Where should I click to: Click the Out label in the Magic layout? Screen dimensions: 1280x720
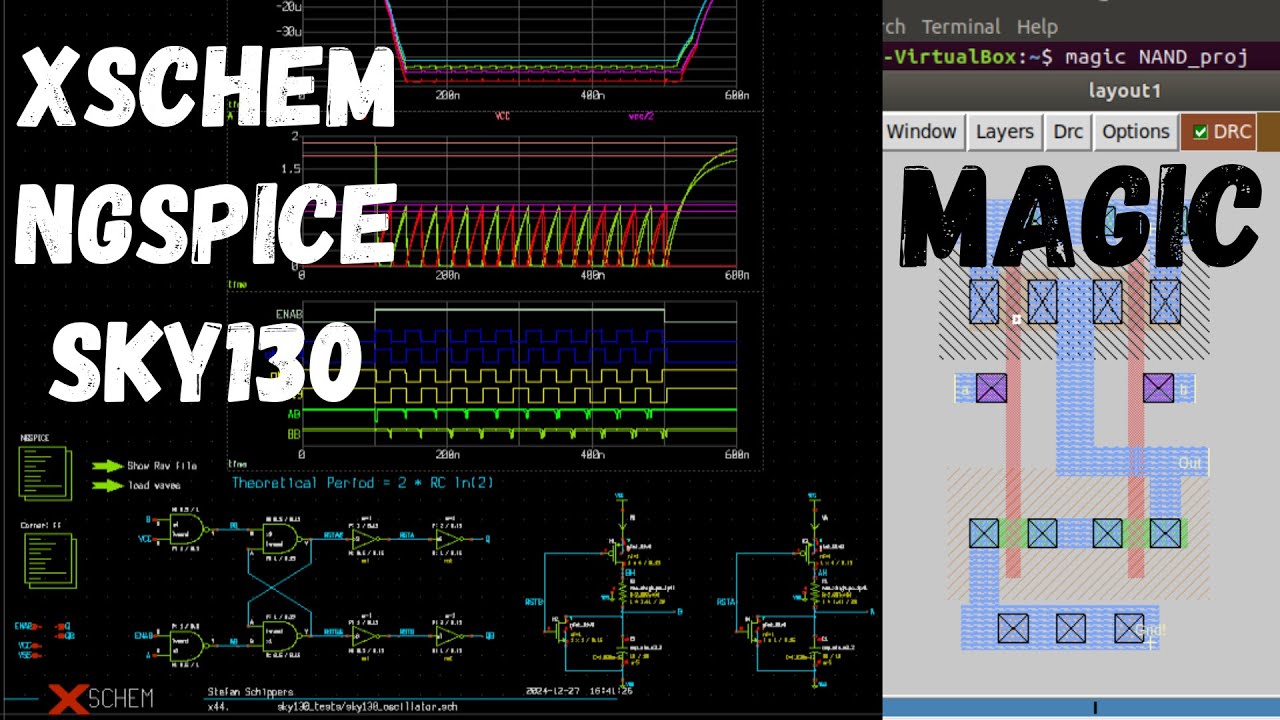tap(1190, 464)
